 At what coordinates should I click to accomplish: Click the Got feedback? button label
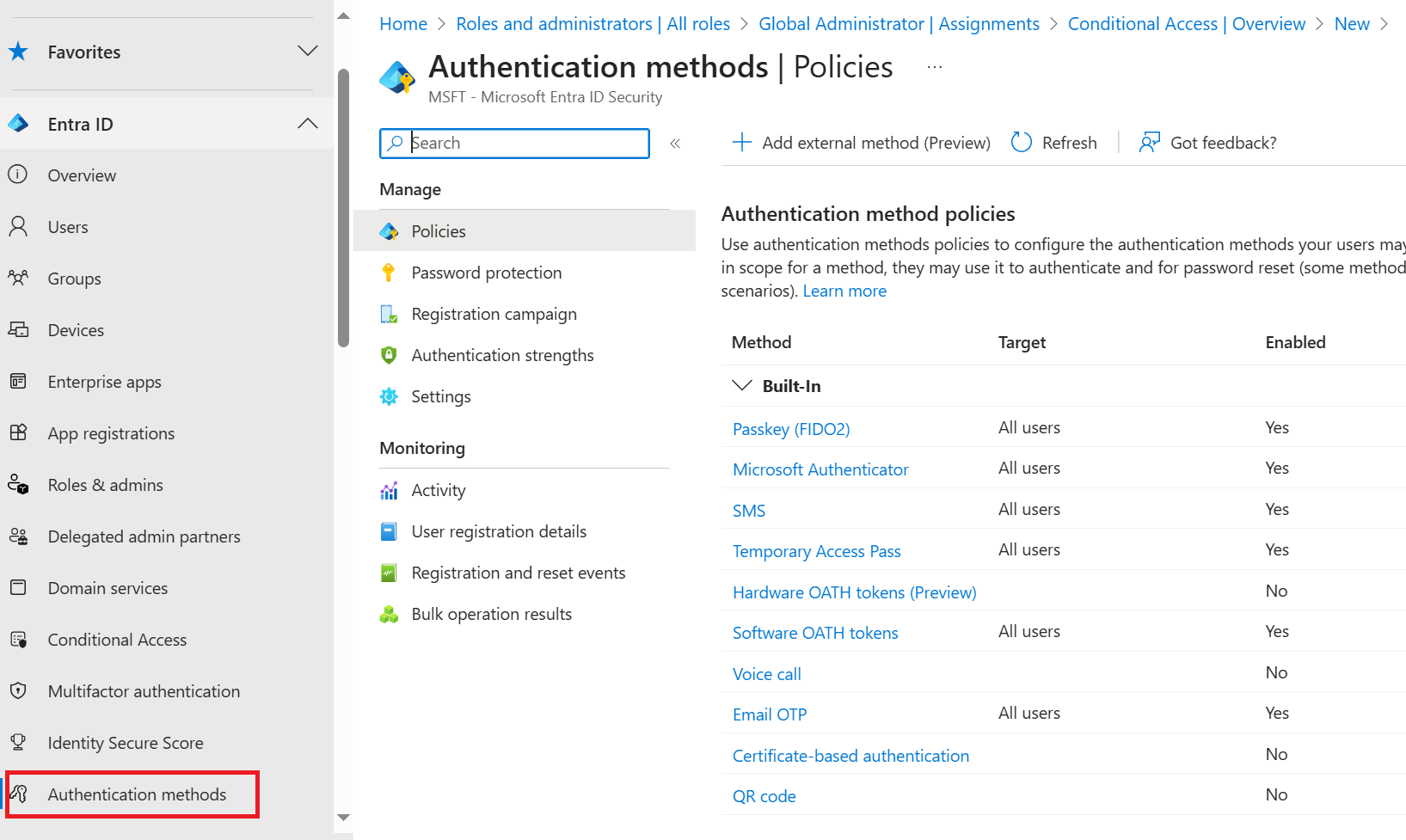[x=1223, y=143]
